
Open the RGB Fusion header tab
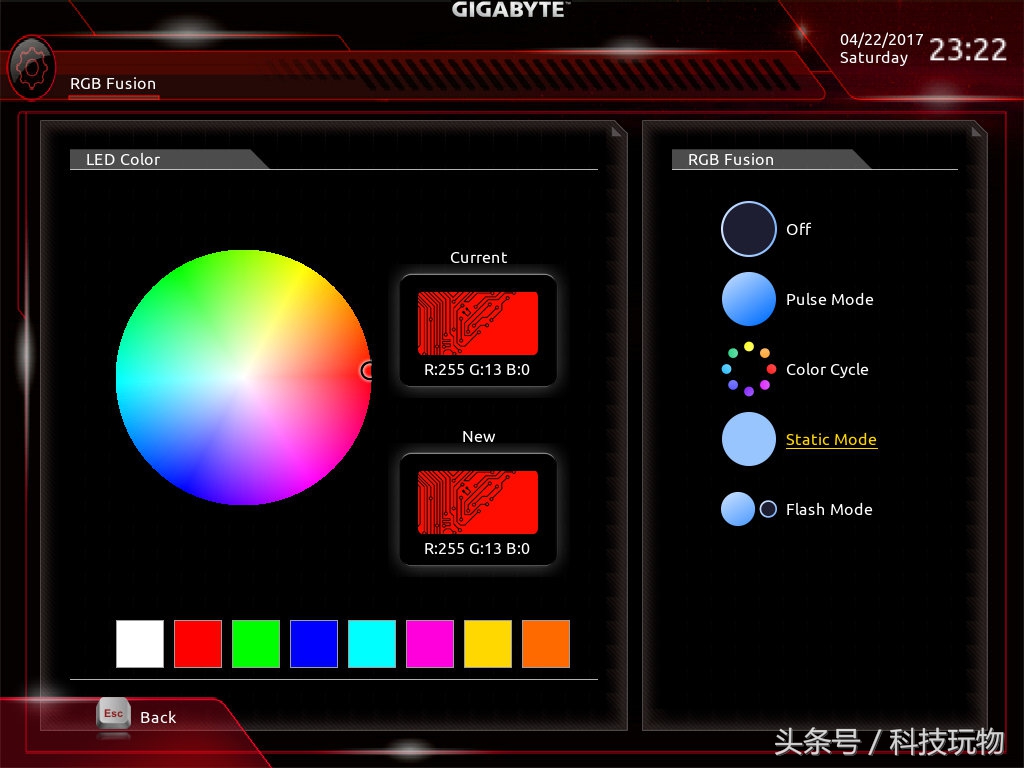113,84
